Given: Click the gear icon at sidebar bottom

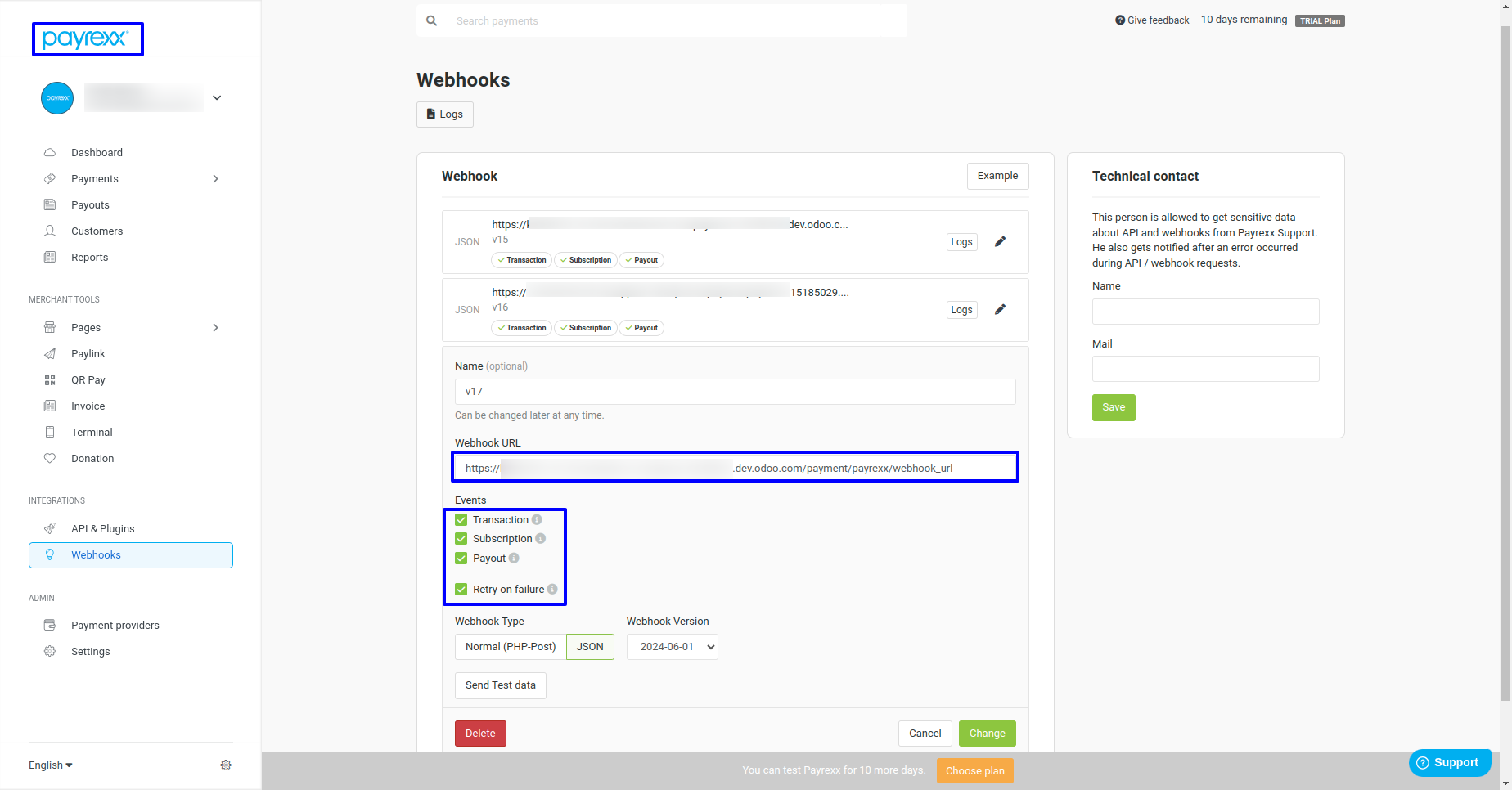Looking at the screenshot, I should click(x=226, y=765).
